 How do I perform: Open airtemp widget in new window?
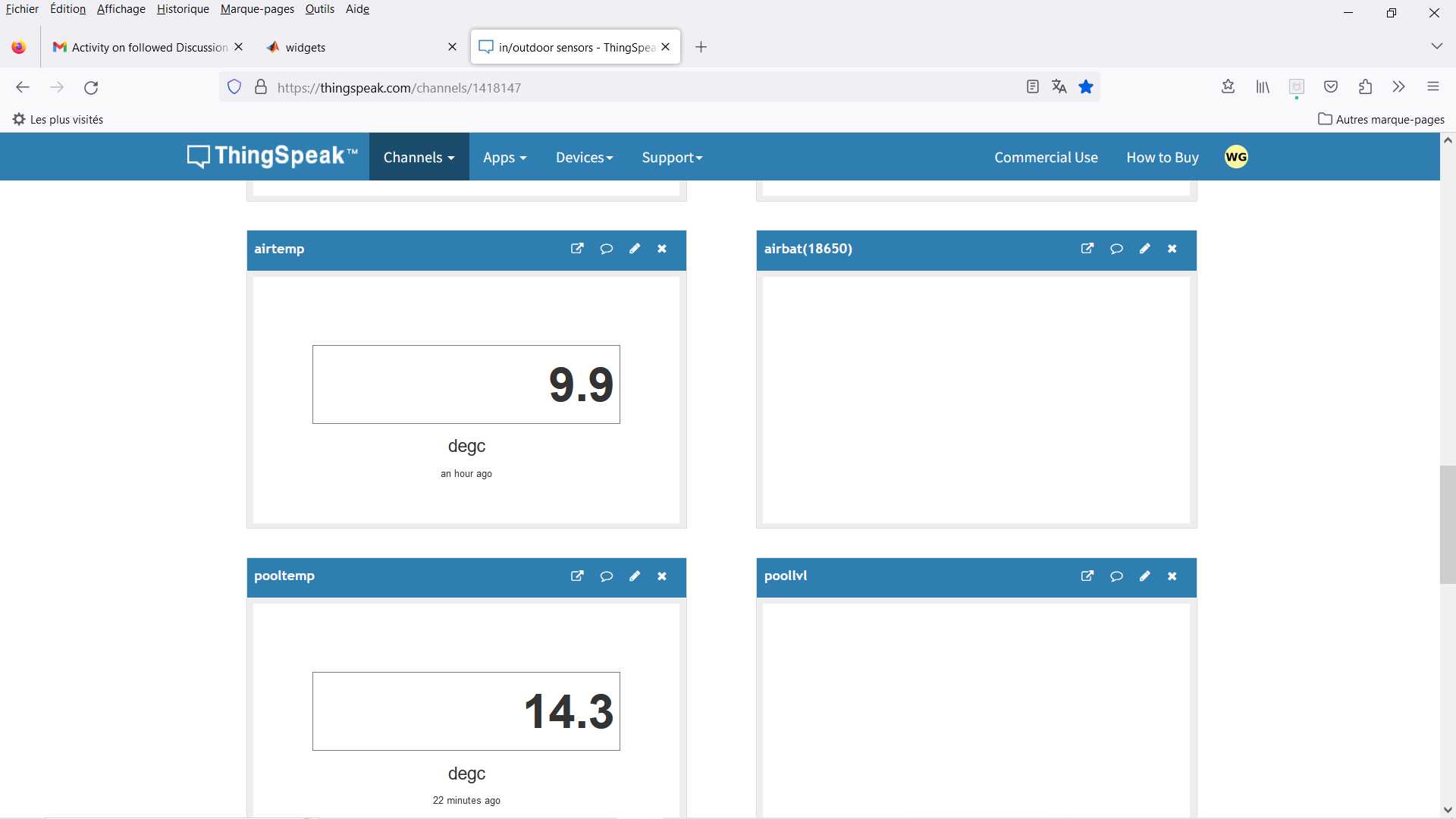click(577, 249)
